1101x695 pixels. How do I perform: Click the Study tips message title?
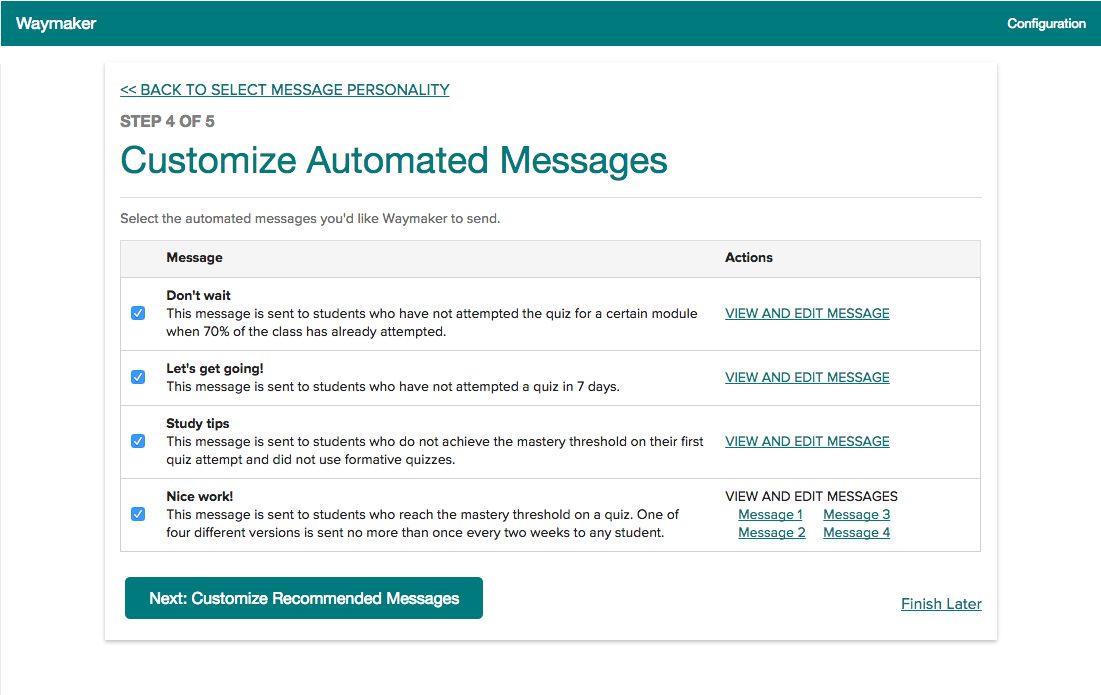[x=198, y=423]
